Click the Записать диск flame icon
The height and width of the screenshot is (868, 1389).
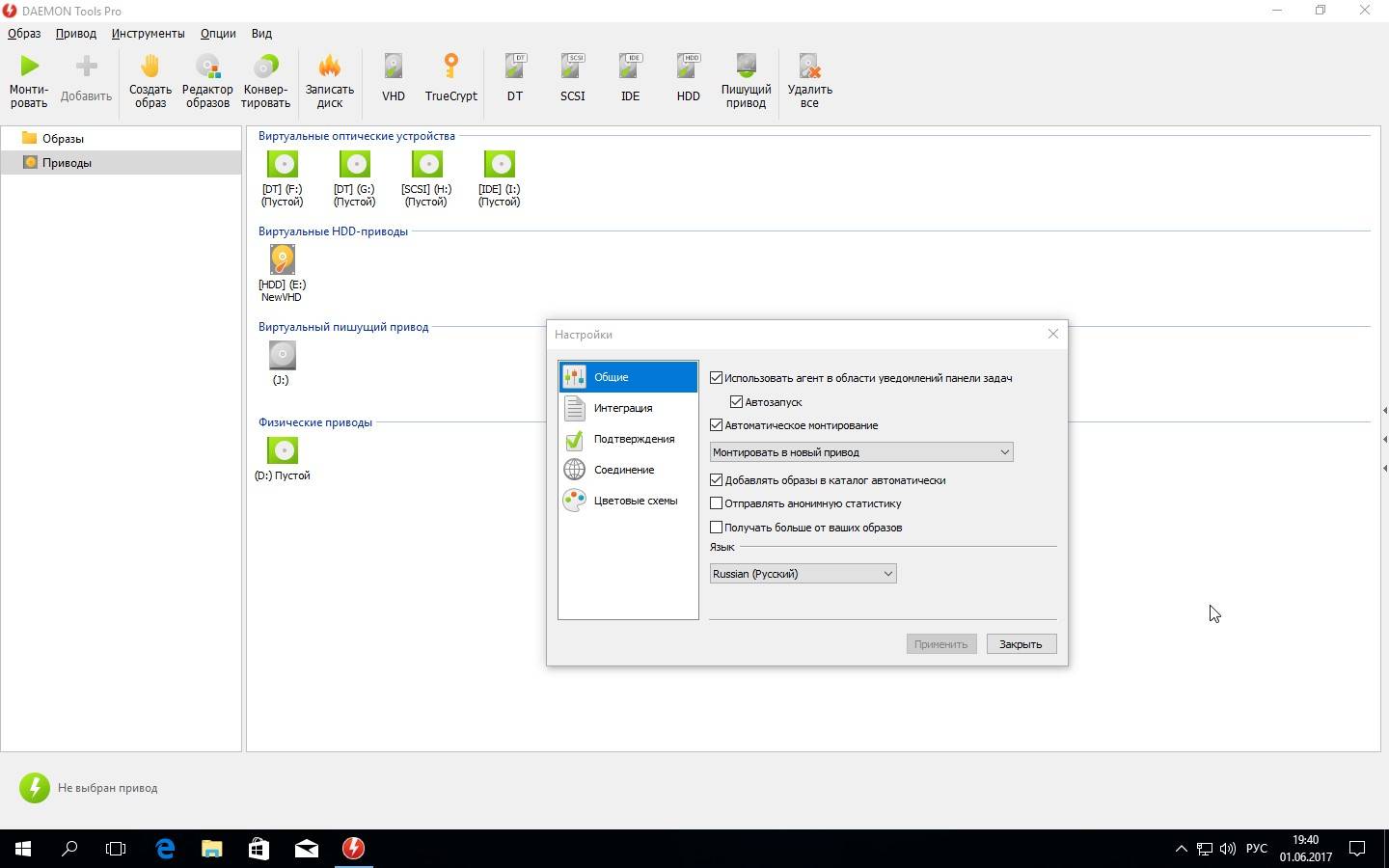(330, 67)
